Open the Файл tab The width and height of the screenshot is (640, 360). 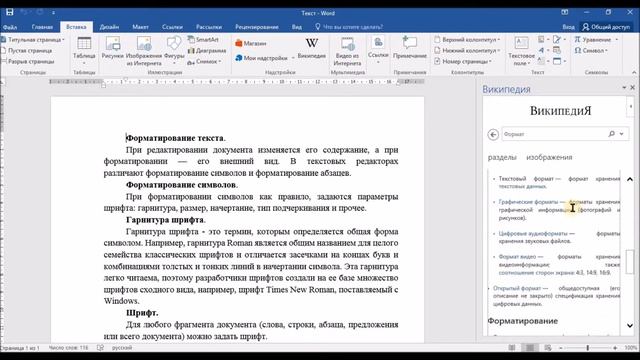tap(10, 27)
